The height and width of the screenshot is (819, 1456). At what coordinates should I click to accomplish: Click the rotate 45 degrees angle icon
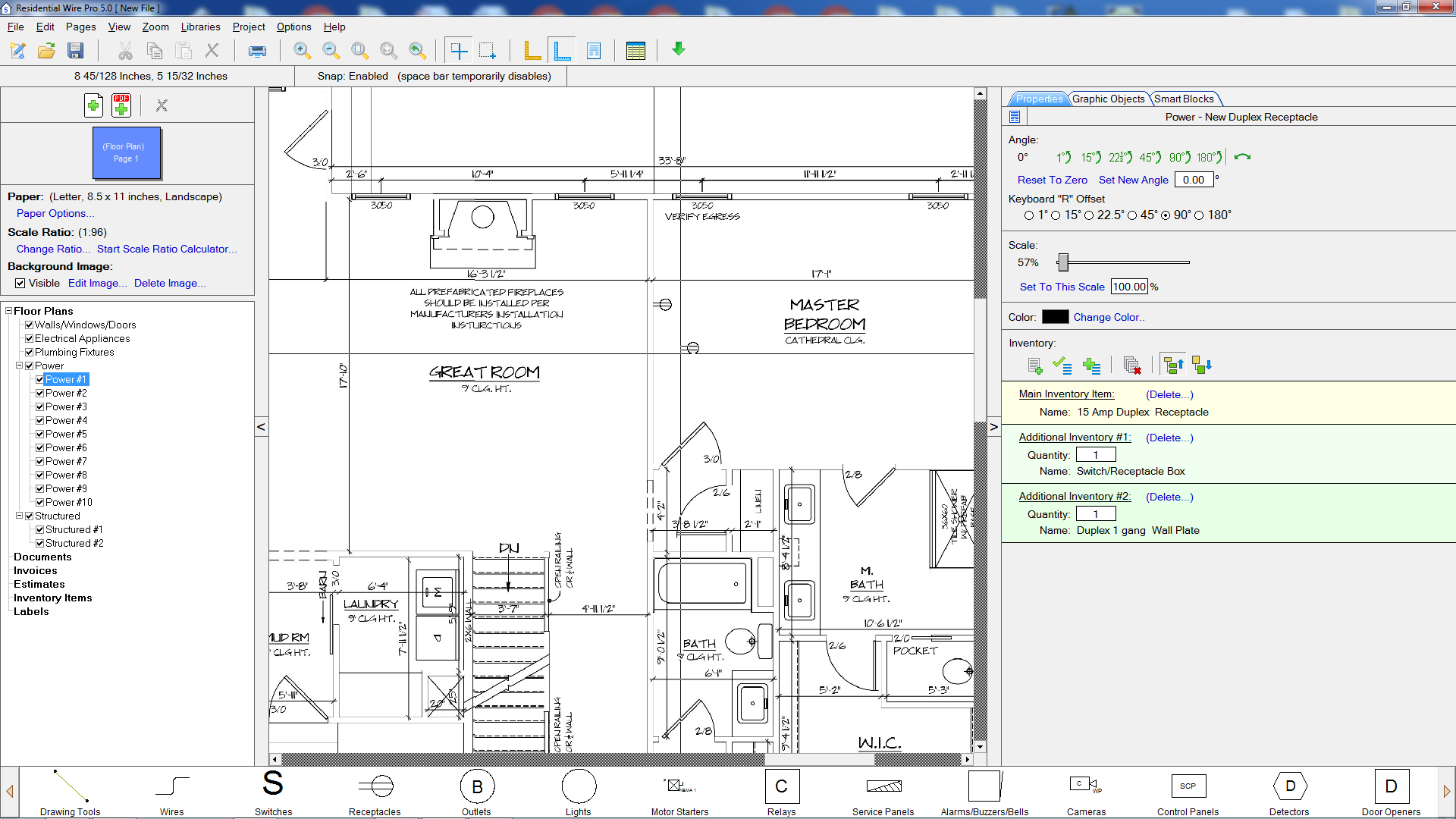(1150, 158)
